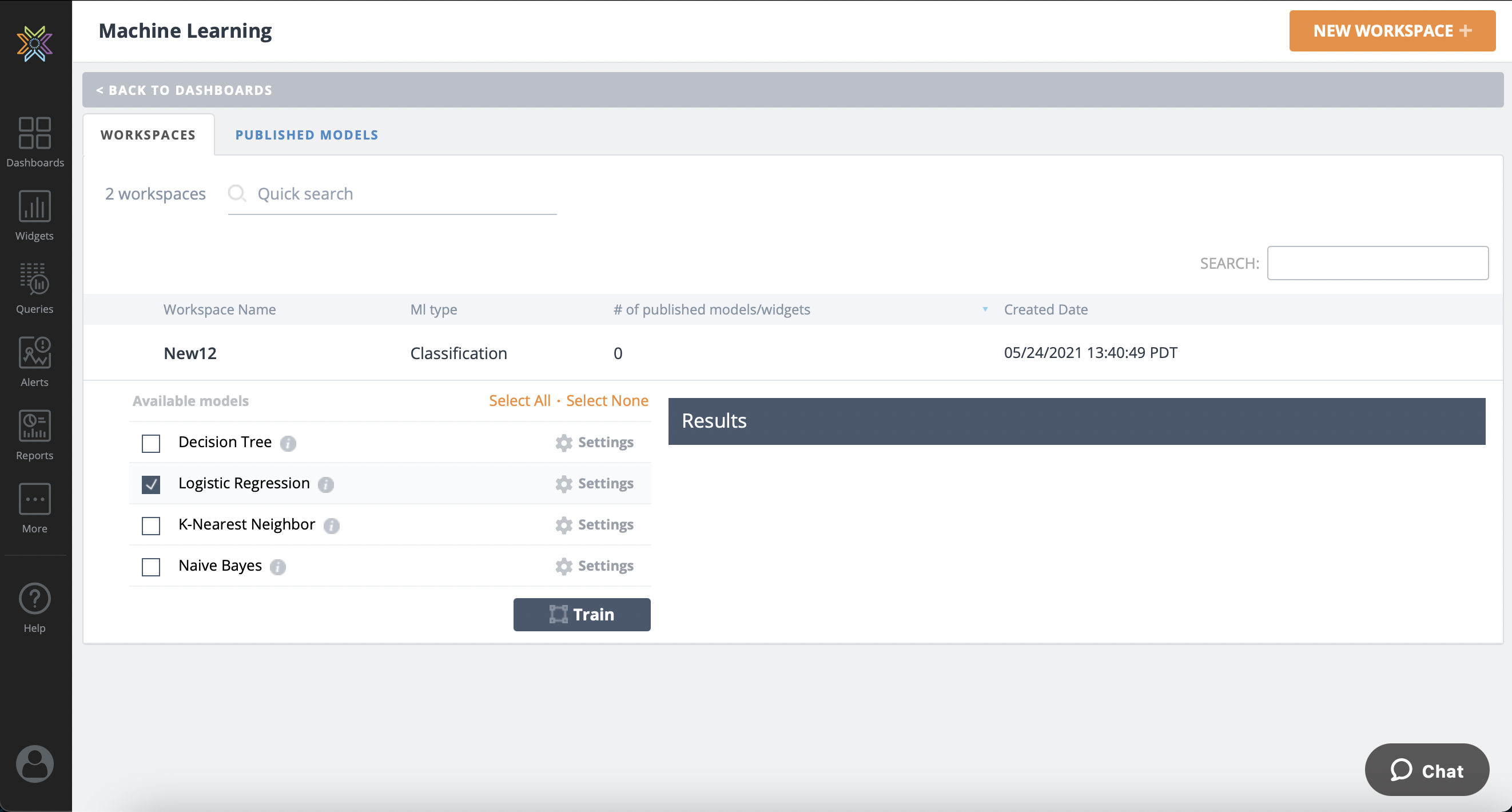Screen dimensions: 1512x812
Task: Collapse the New12 workspace row
Action: click(x=190, y=353)
